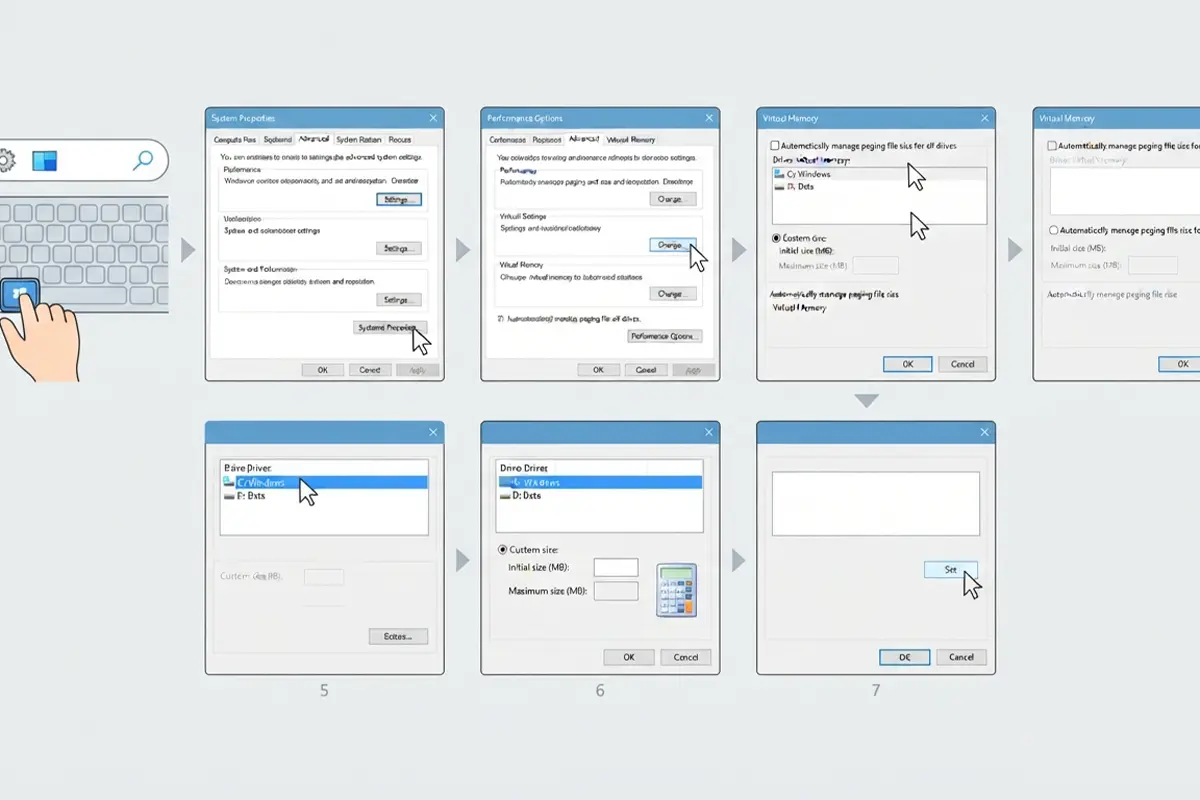Click the D: drive icon in step 6 dialog
The height and width of the screenshot is (800, 1200).
point(504,495)
